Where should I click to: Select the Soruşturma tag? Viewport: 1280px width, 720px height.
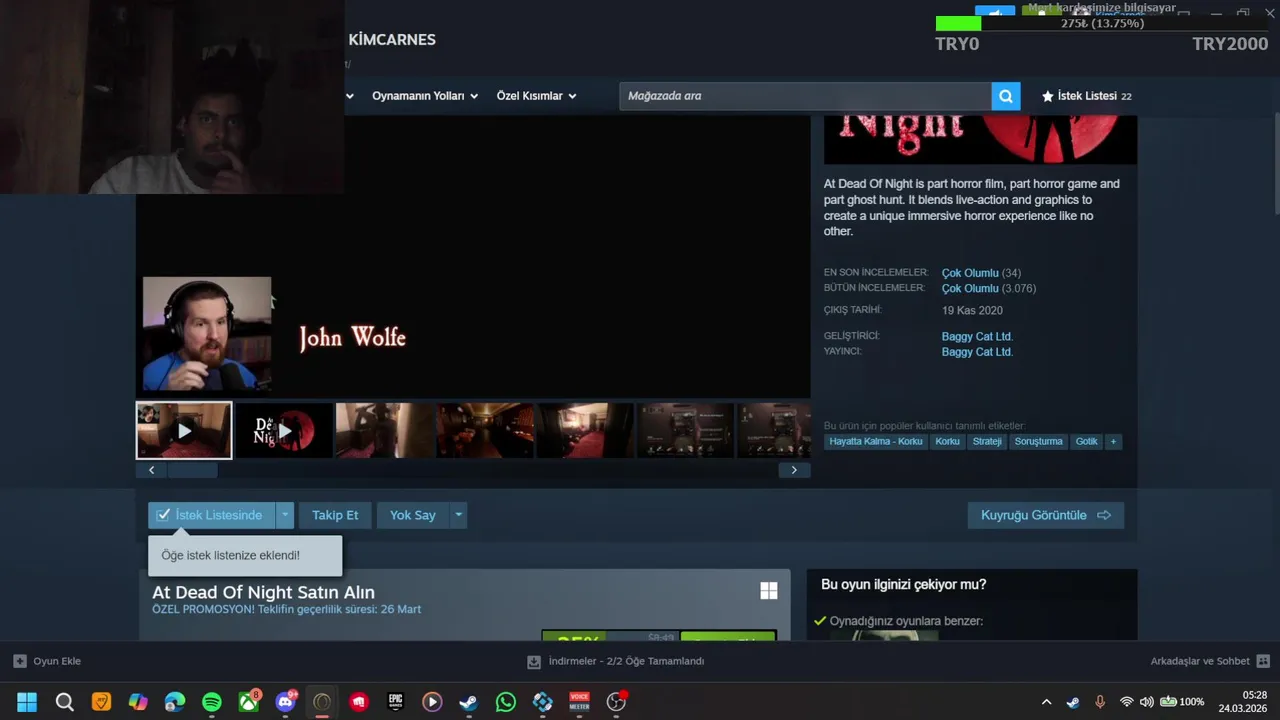click(1038, 441)
